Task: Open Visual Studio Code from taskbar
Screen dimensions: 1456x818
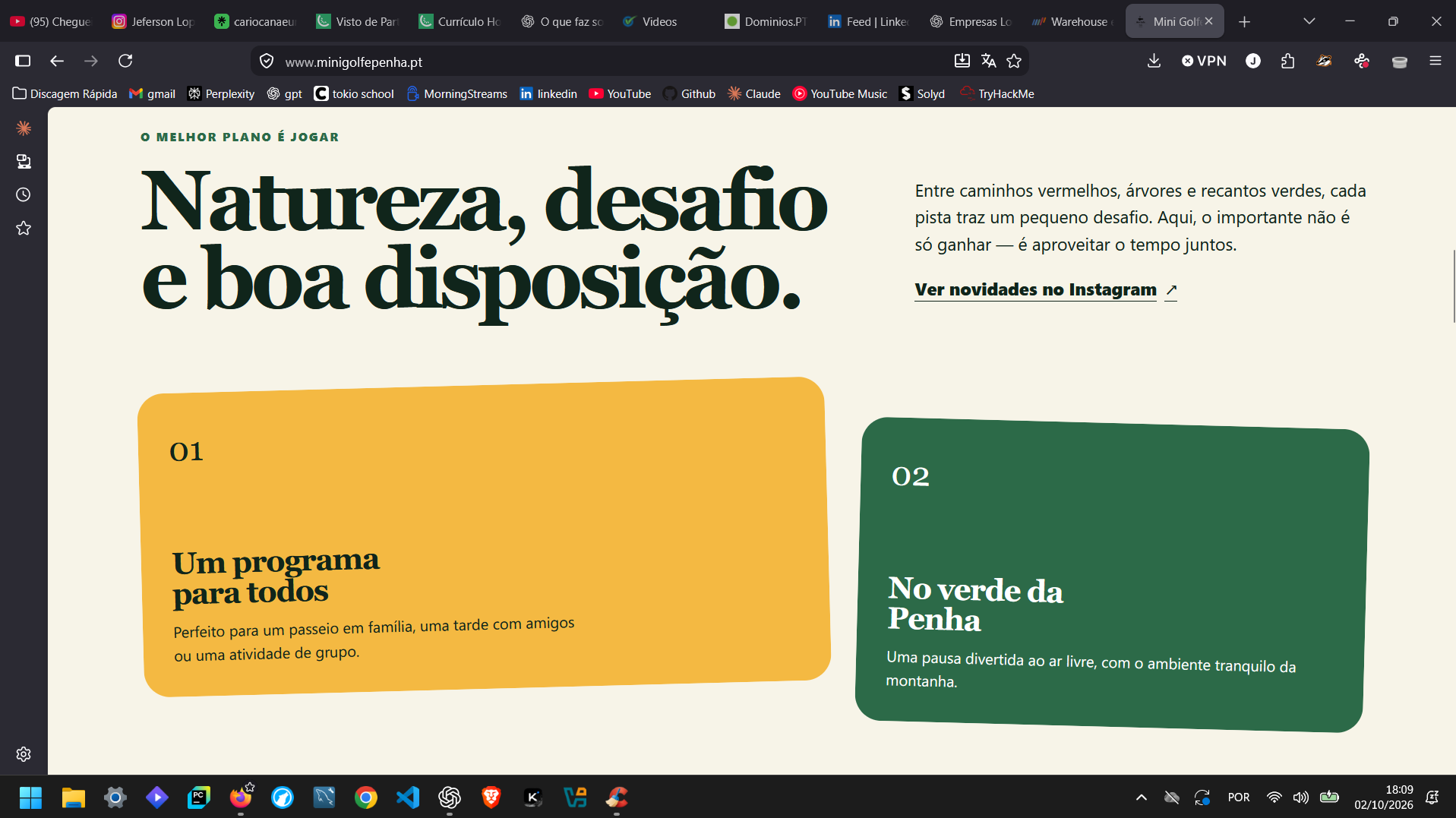Action: tap(407, 797)
